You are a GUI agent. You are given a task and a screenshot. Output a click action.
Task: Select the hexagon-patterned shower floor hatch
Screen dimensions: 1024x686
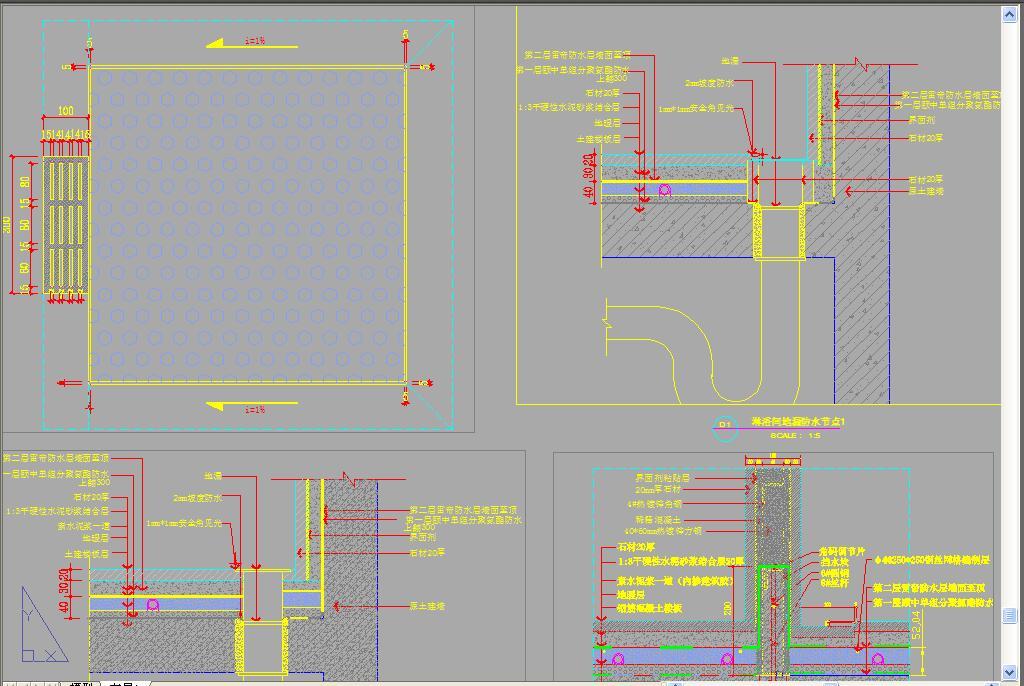(x=248, y=225)
